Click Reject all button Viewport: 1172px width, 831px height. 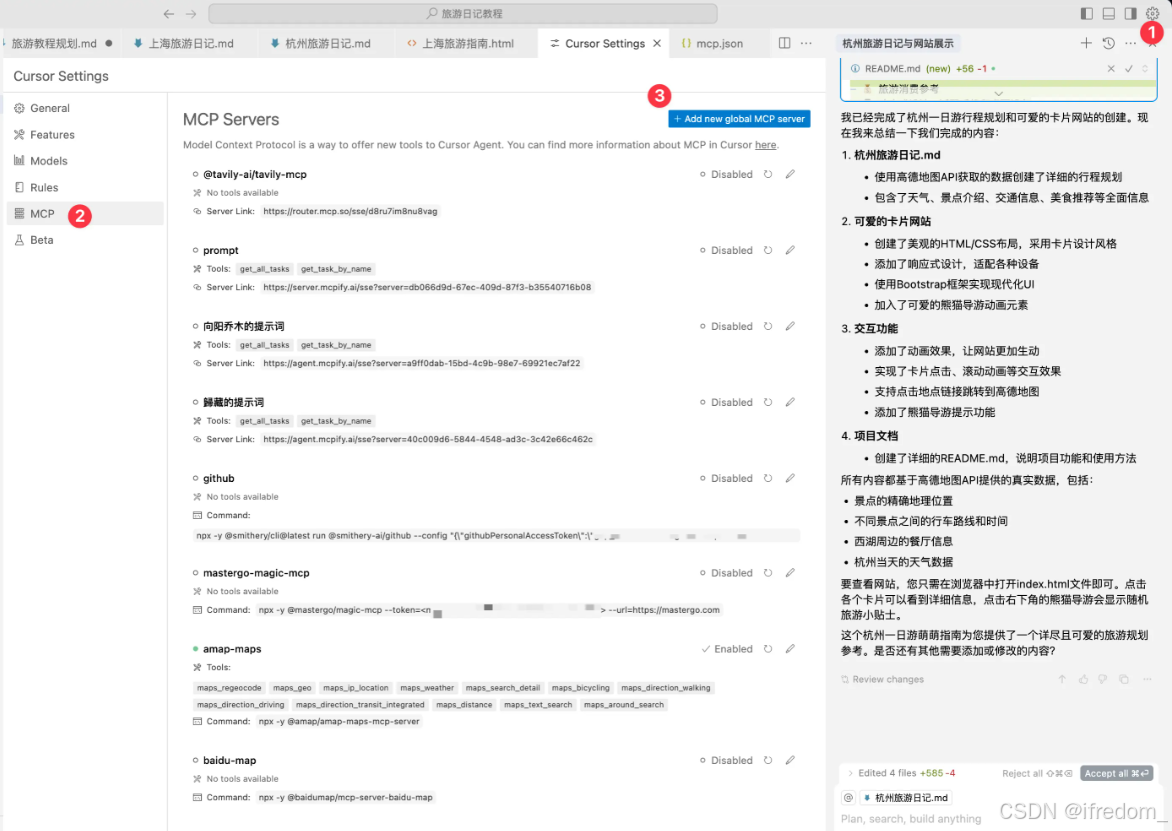click(1037, 773)
